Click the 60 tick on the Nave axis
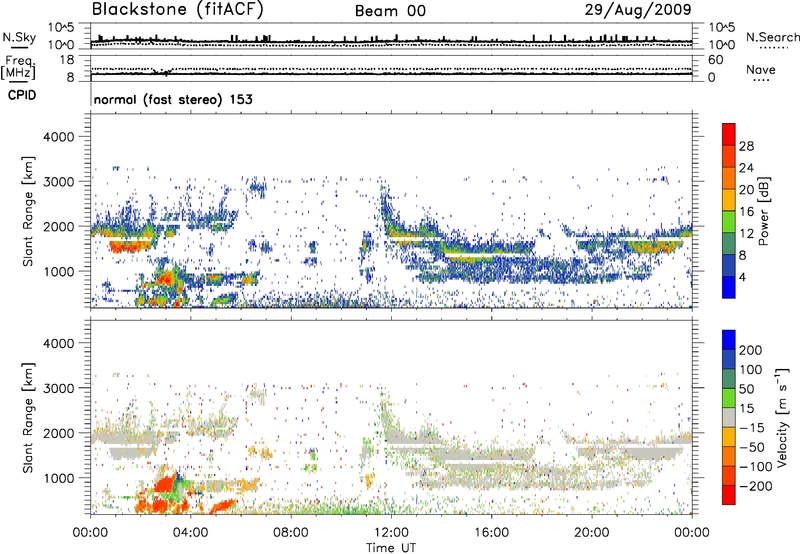Screen dimensions: 800x554 tap(715, 60)
